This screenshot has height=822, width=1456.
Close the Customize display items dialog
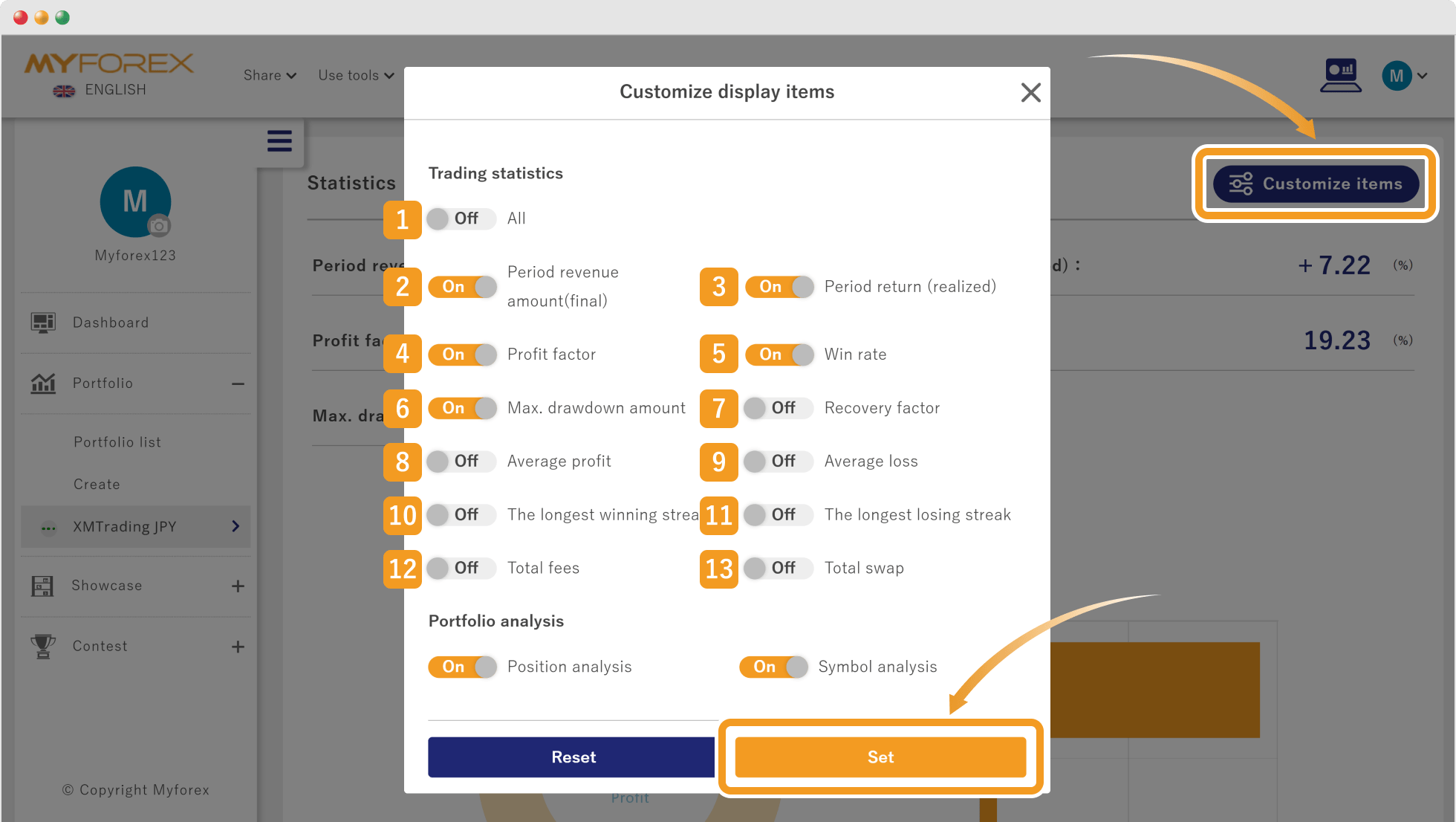(1030, 92)
